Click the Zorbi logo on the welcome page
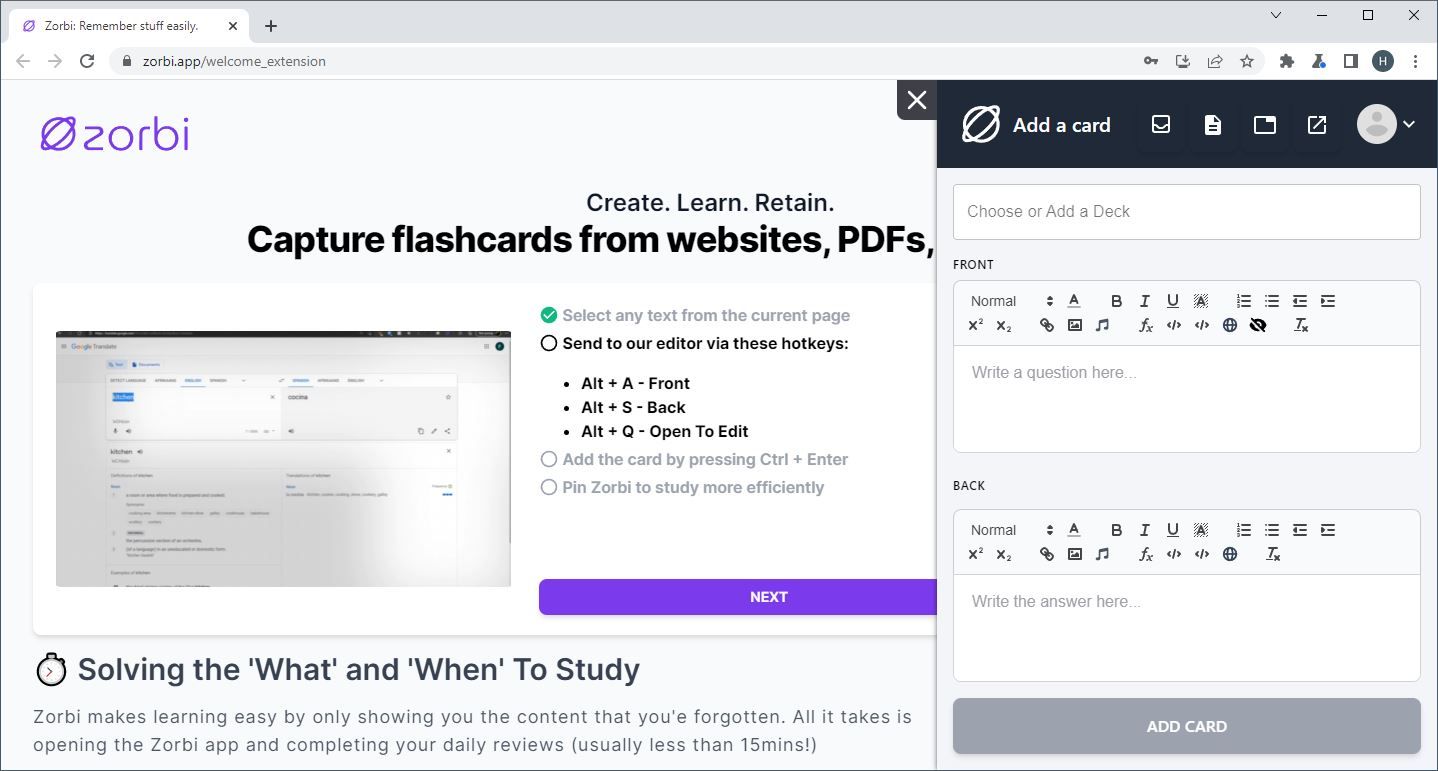 coord(115,134)
